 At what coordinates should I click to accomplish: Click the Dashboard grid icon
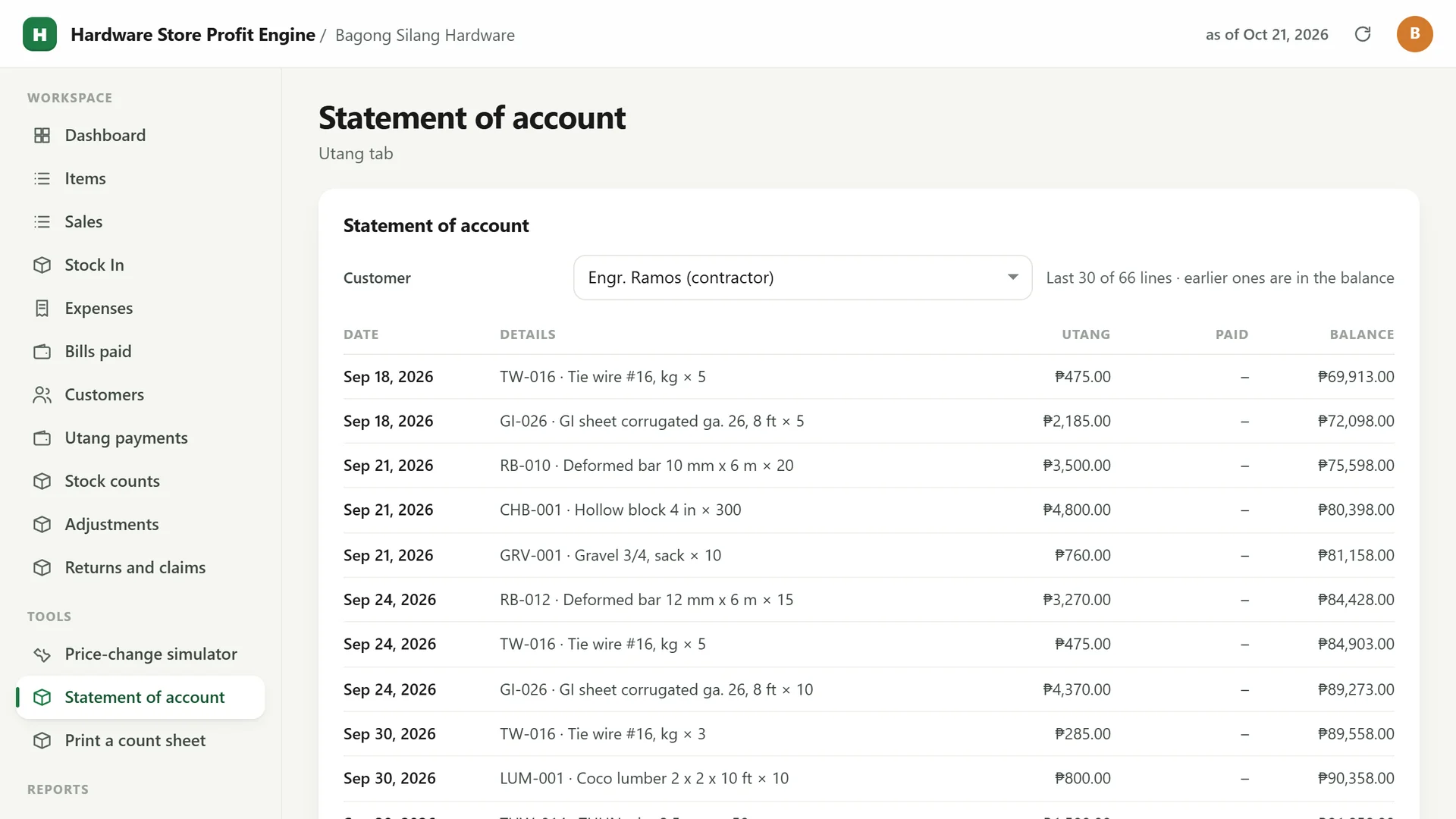coord(42,135)
